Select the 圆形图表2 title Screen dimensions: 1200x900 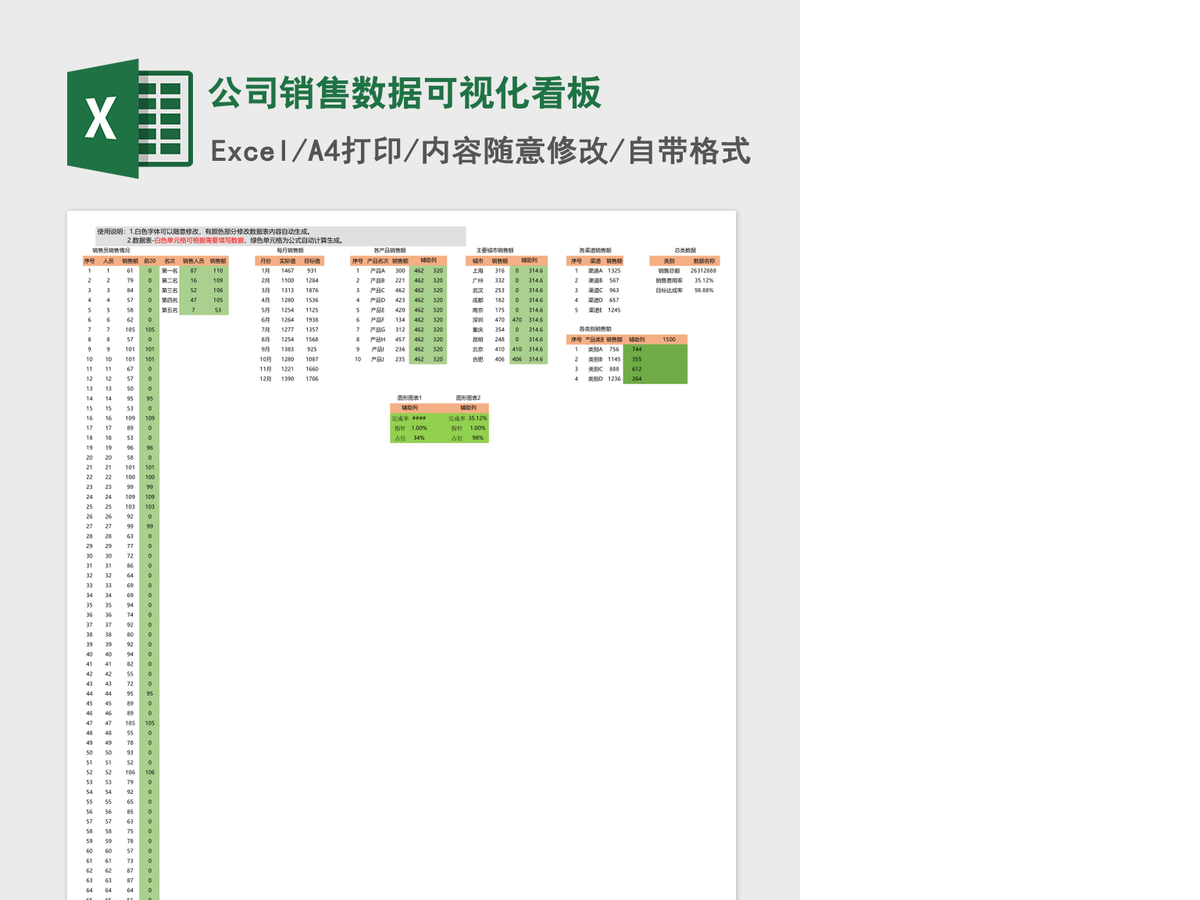point(468,398)
